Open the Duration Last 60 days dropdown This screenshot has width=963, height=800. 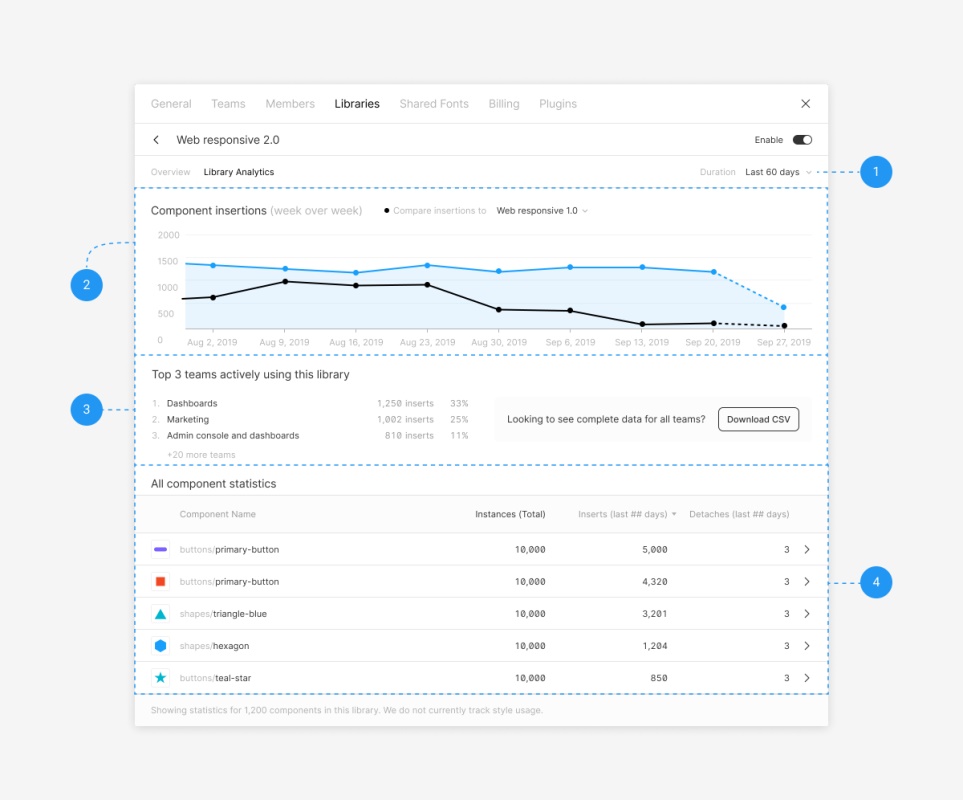pos(778,172)
